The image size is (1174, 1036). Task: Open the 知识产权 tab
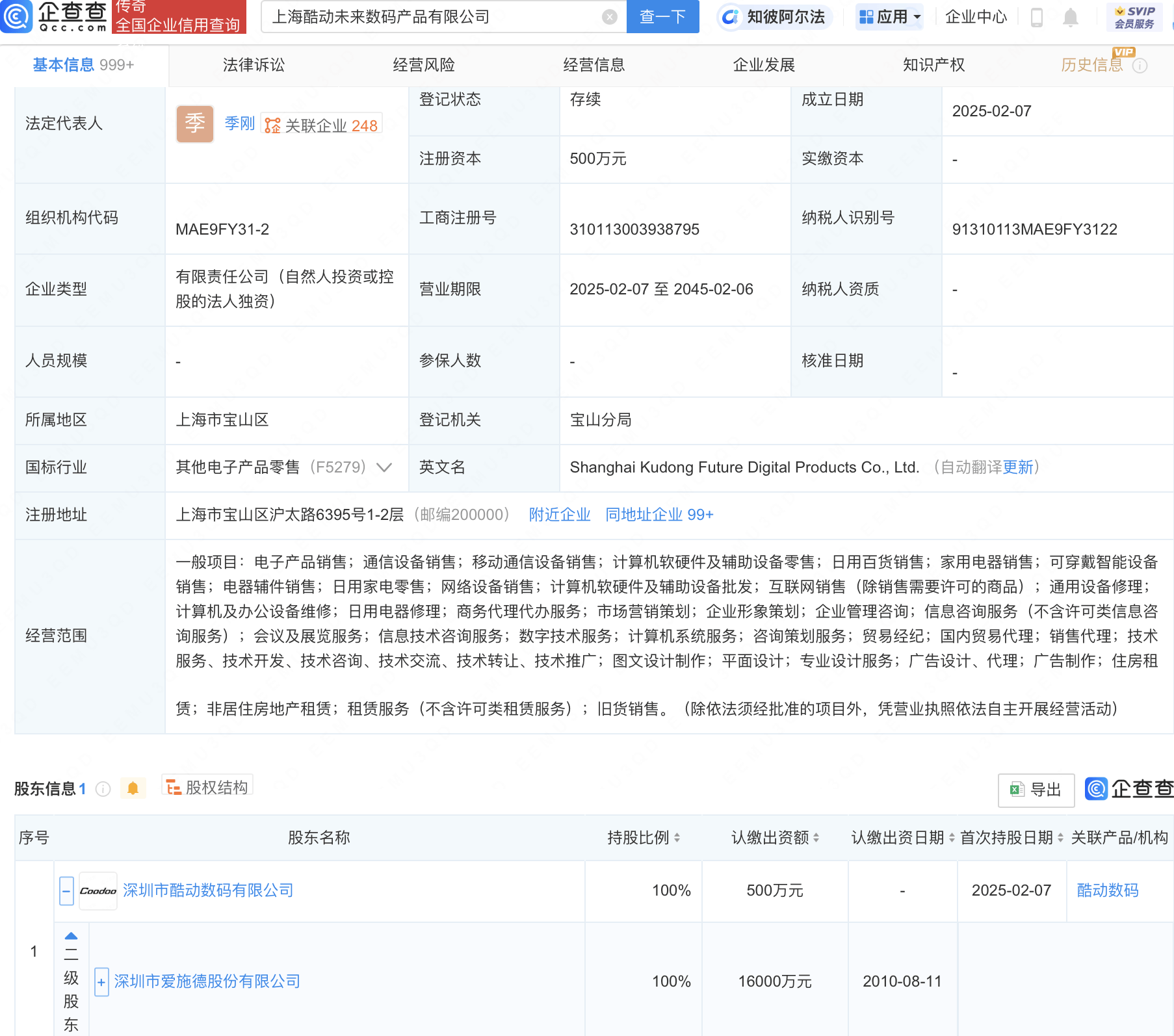933,65
